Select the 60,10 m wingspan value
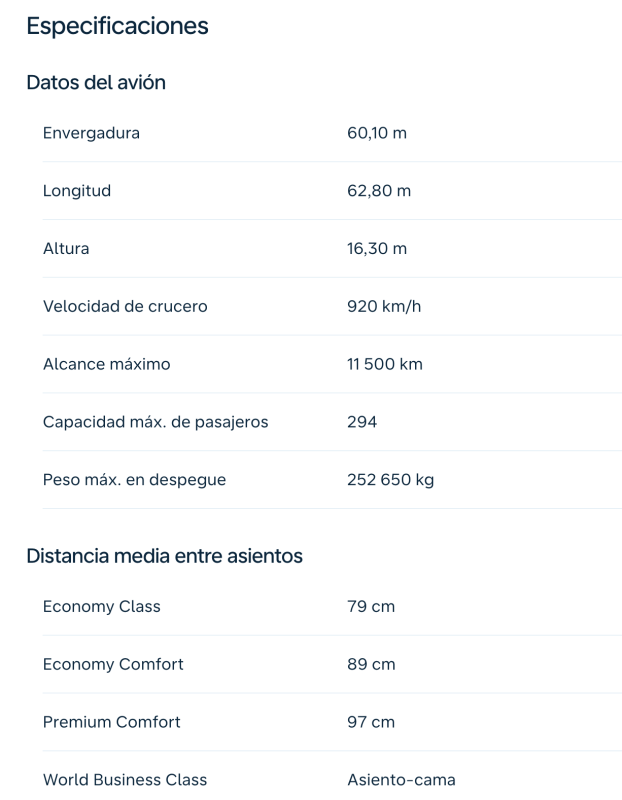This screenshot has width=622, height=800. pos(377,133)
